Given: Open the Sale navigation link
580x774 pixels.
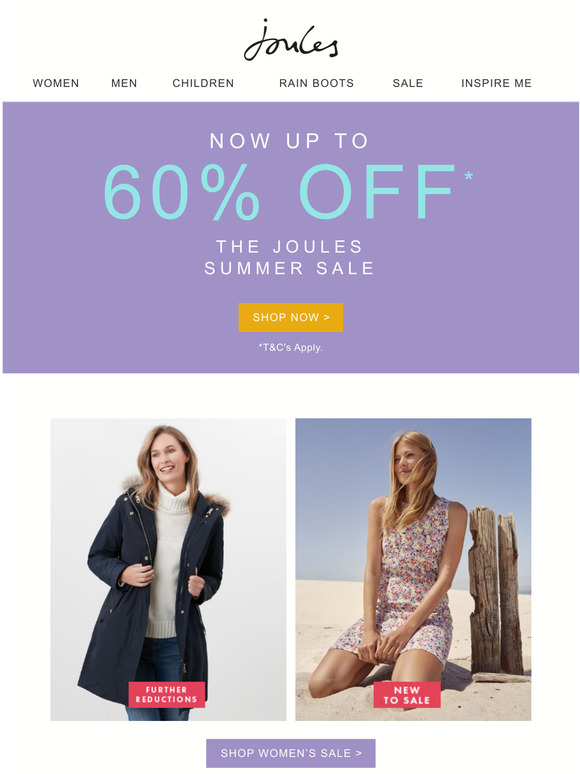Looking at the screenshot, I should (x=408, y=83).
